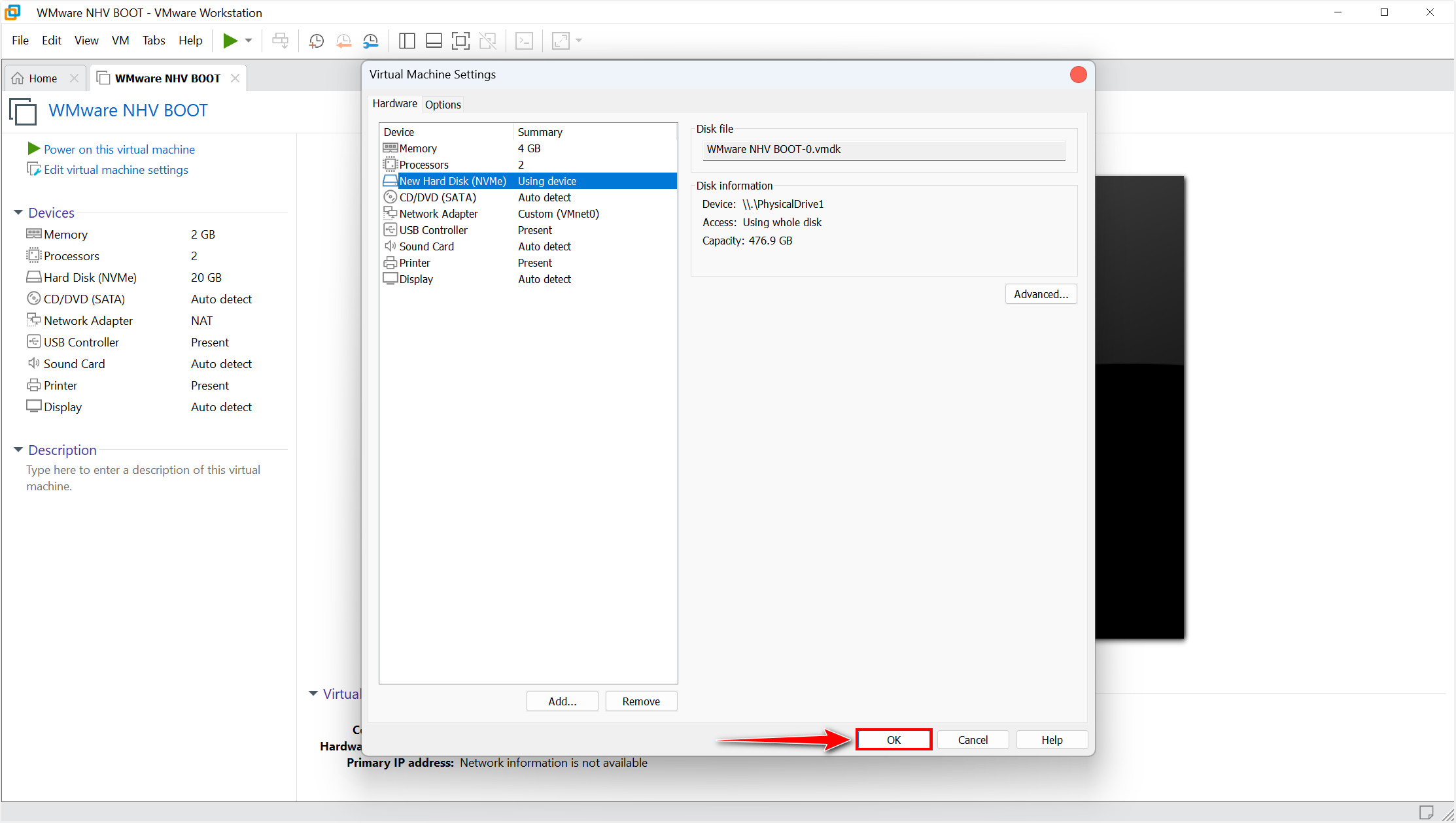Take a snapshot using the clock-plus icon

[x=316, y=41]
